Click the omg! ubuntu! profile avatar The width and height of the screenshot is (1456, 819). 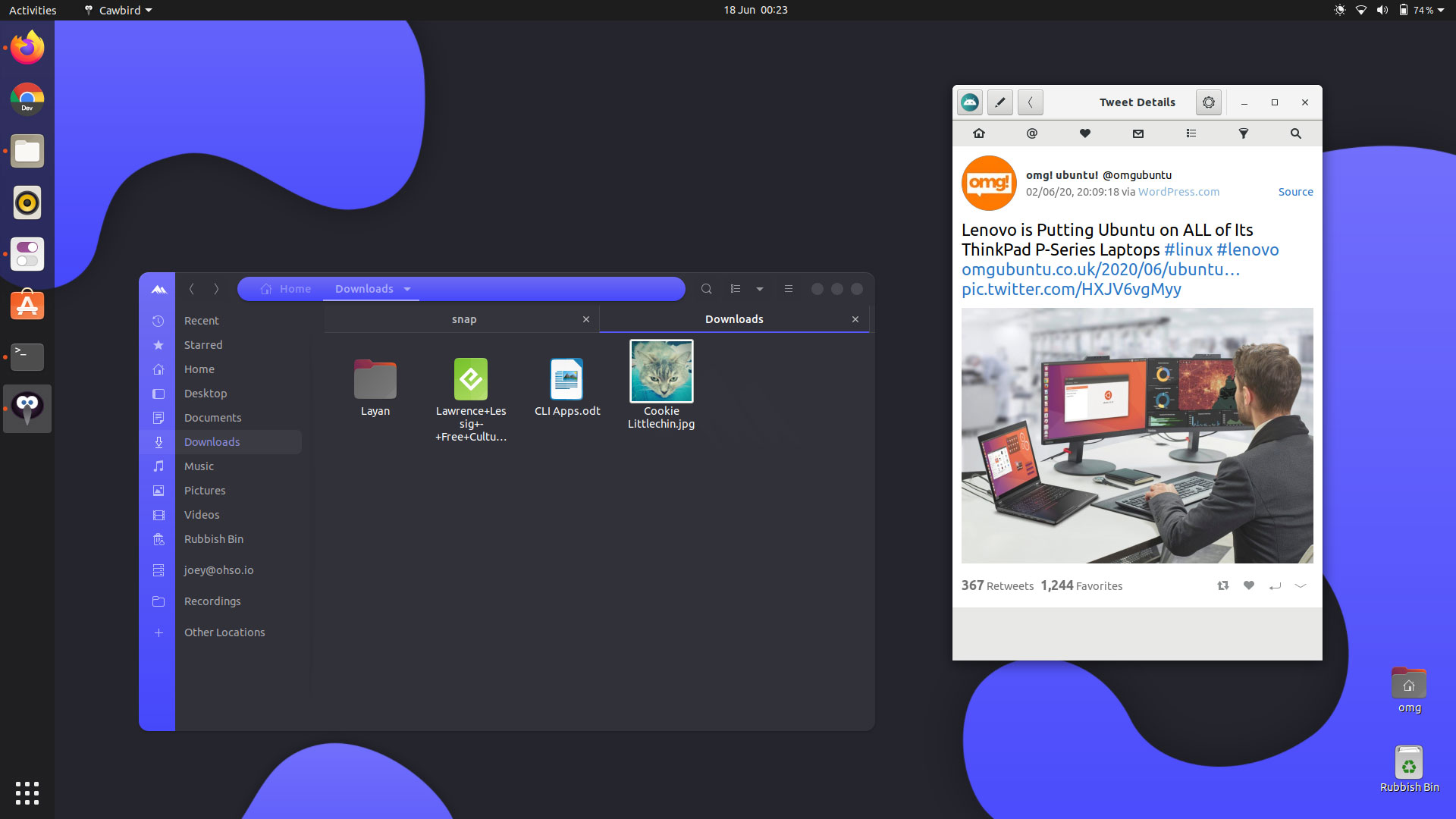pos(989,183)
